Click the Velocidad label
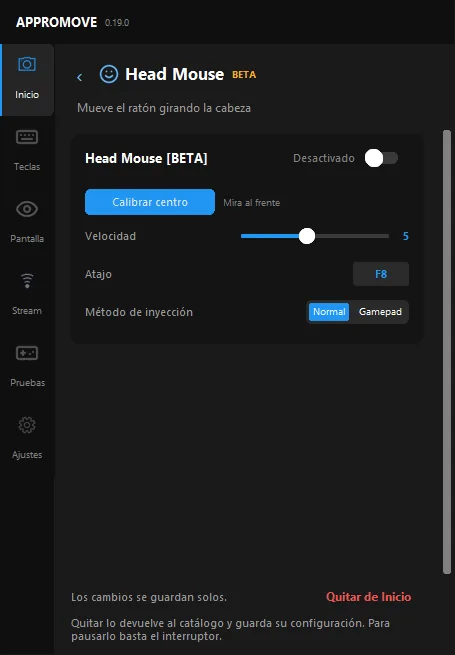This screenshot has width=455, height=655. (x=110, y=236)
